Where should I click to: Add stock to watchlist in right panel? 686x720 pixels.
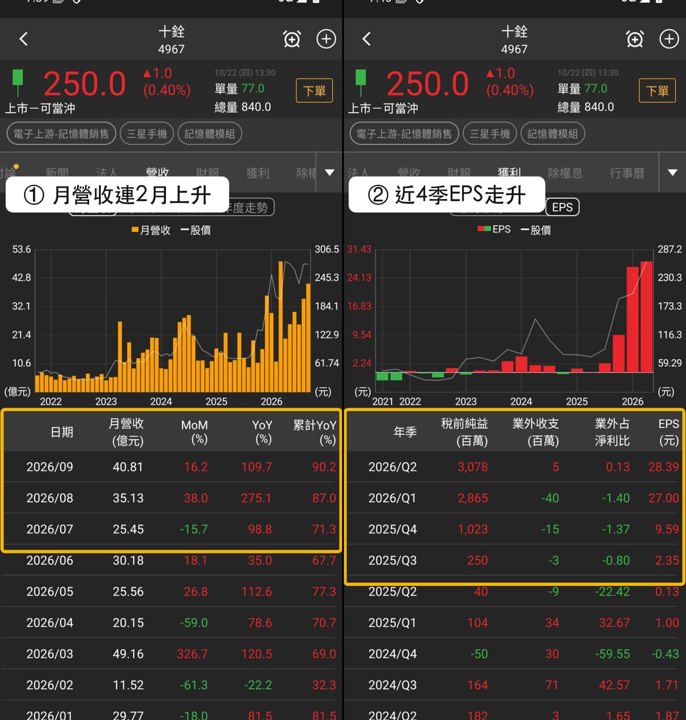pyautogui.click(x=669, y=39)
